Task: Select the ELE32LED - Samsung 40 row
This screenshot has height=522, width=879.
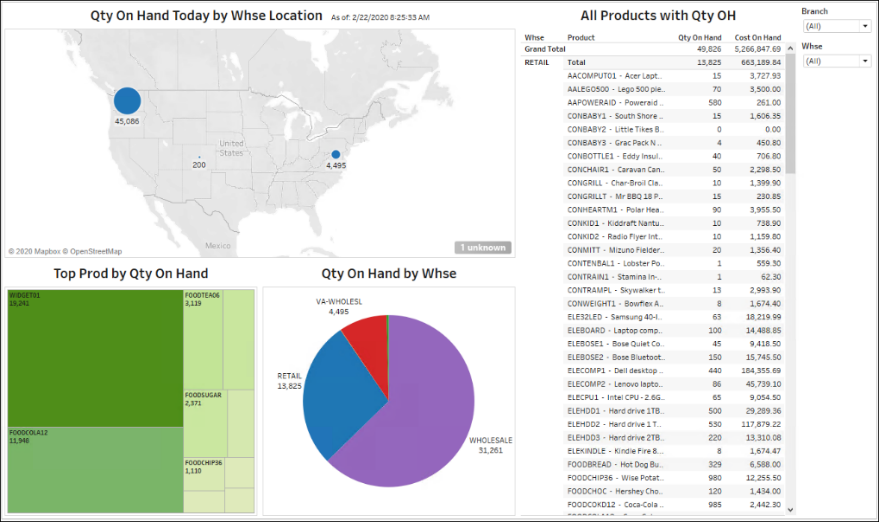Action: [x=674, y=317]
